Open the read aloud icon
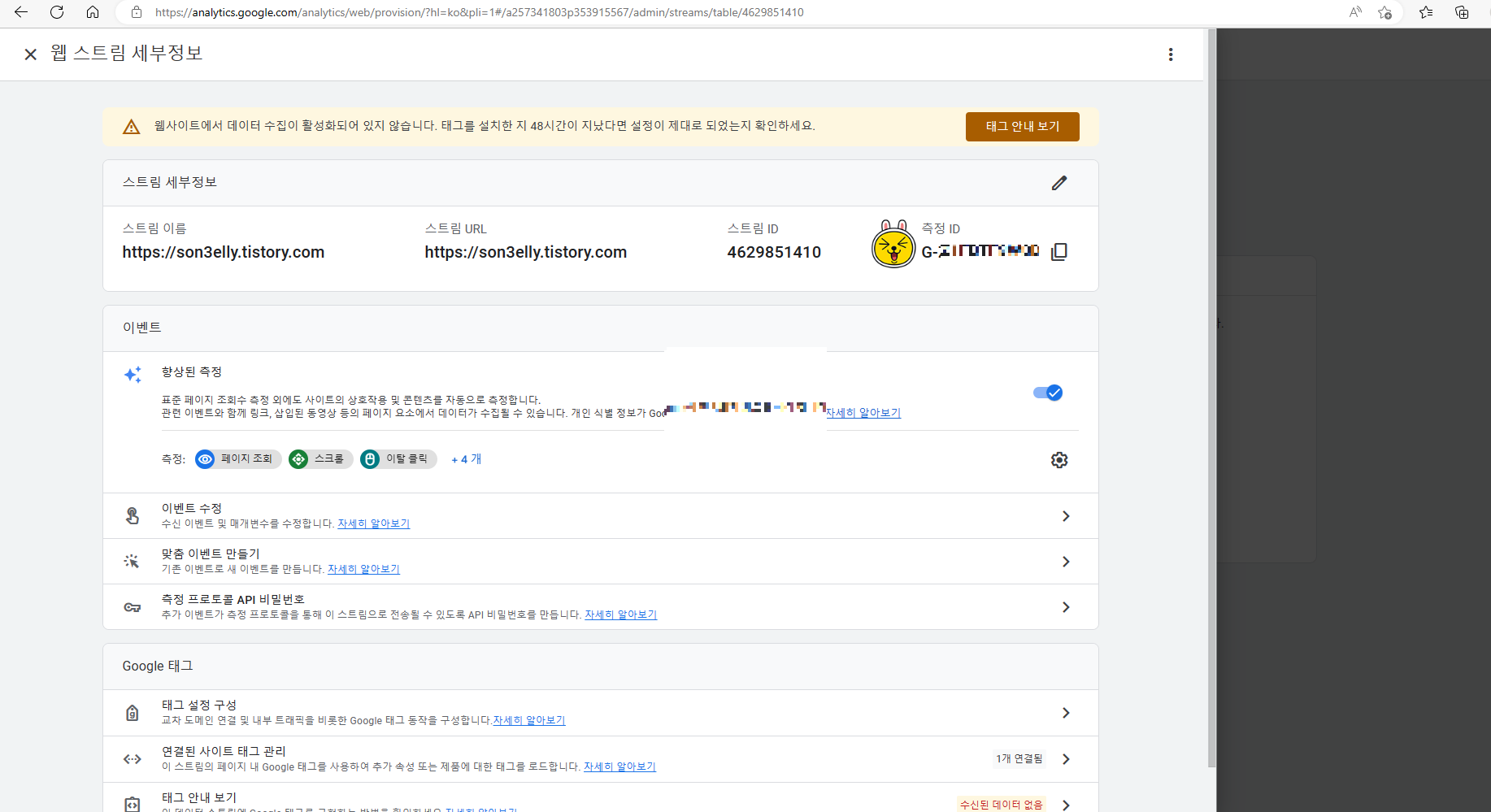 coord(1355,12)
